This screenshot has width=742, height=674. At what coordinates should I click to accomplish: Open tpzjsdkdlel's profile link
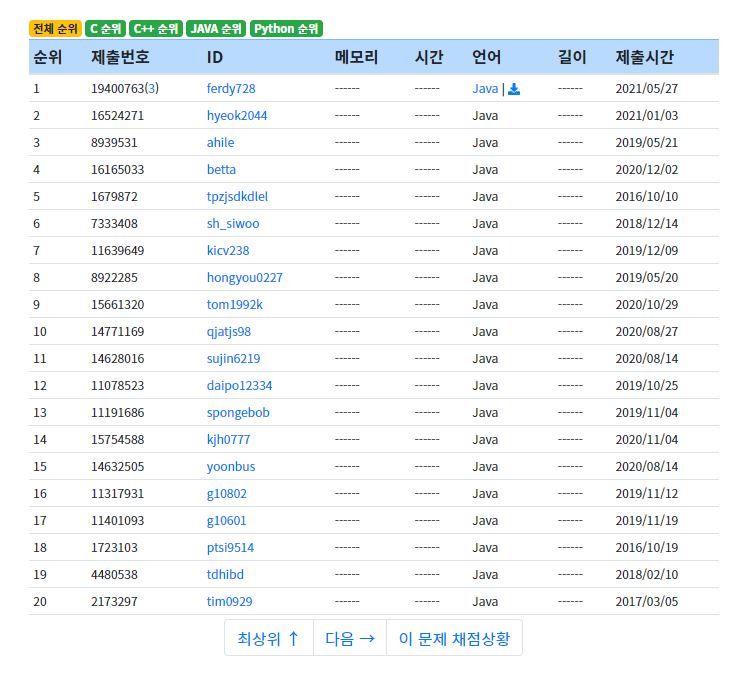[x=237, y=196]
